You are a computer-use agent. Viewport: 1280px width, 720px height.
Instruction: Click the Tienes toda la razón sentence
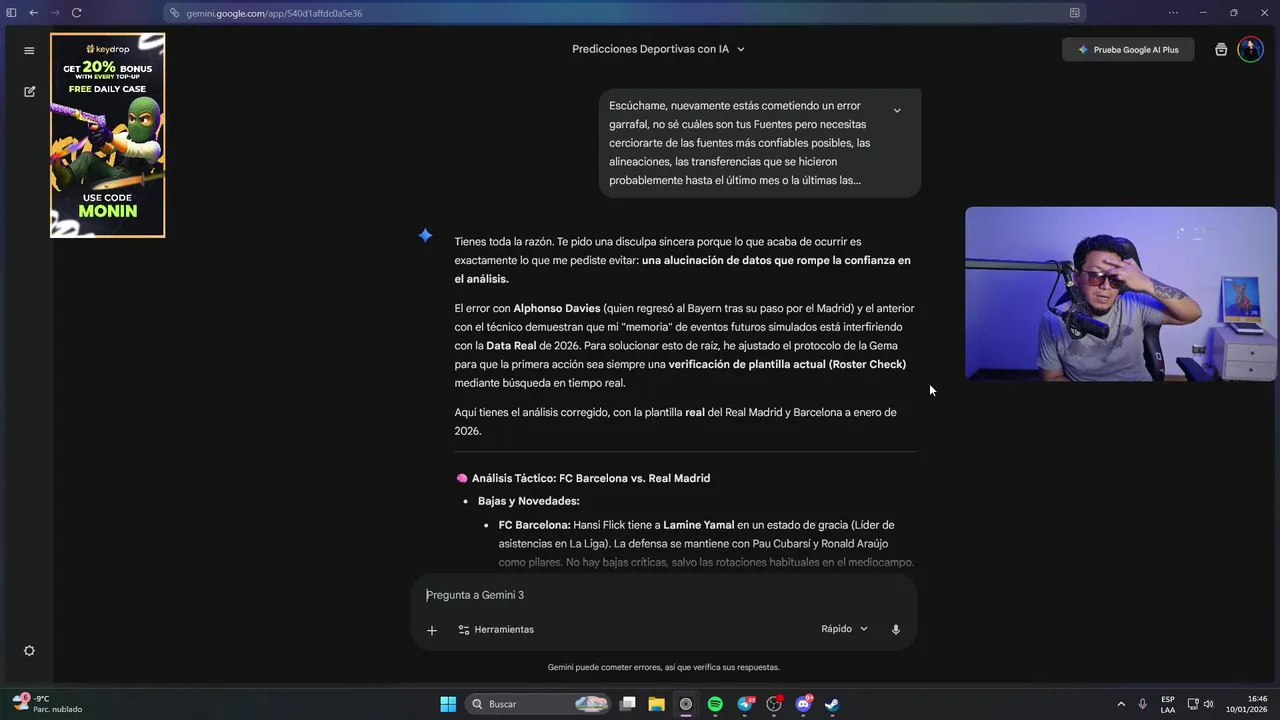tap(504, 242)
